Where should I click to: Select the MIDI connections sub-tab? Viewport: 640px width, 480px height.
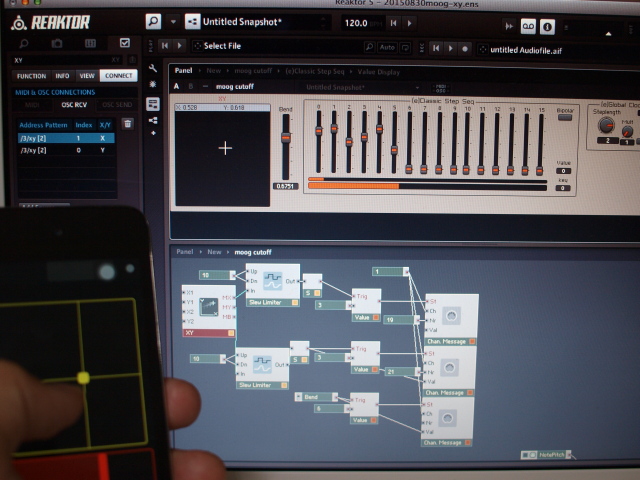(x=32, y=105)
